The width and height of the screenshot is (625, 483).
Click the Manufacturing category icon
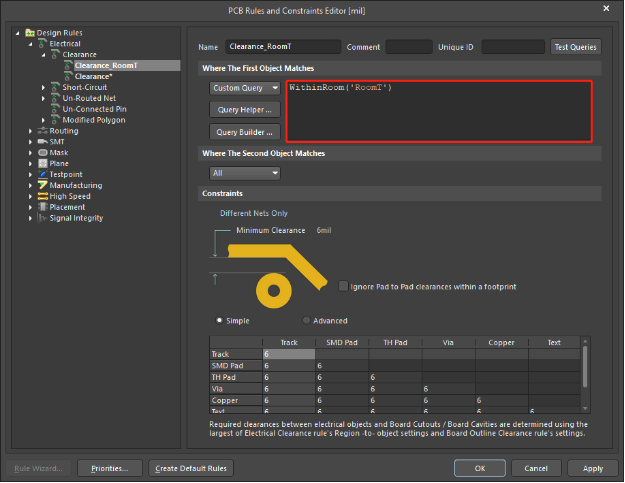coord(43,185)
